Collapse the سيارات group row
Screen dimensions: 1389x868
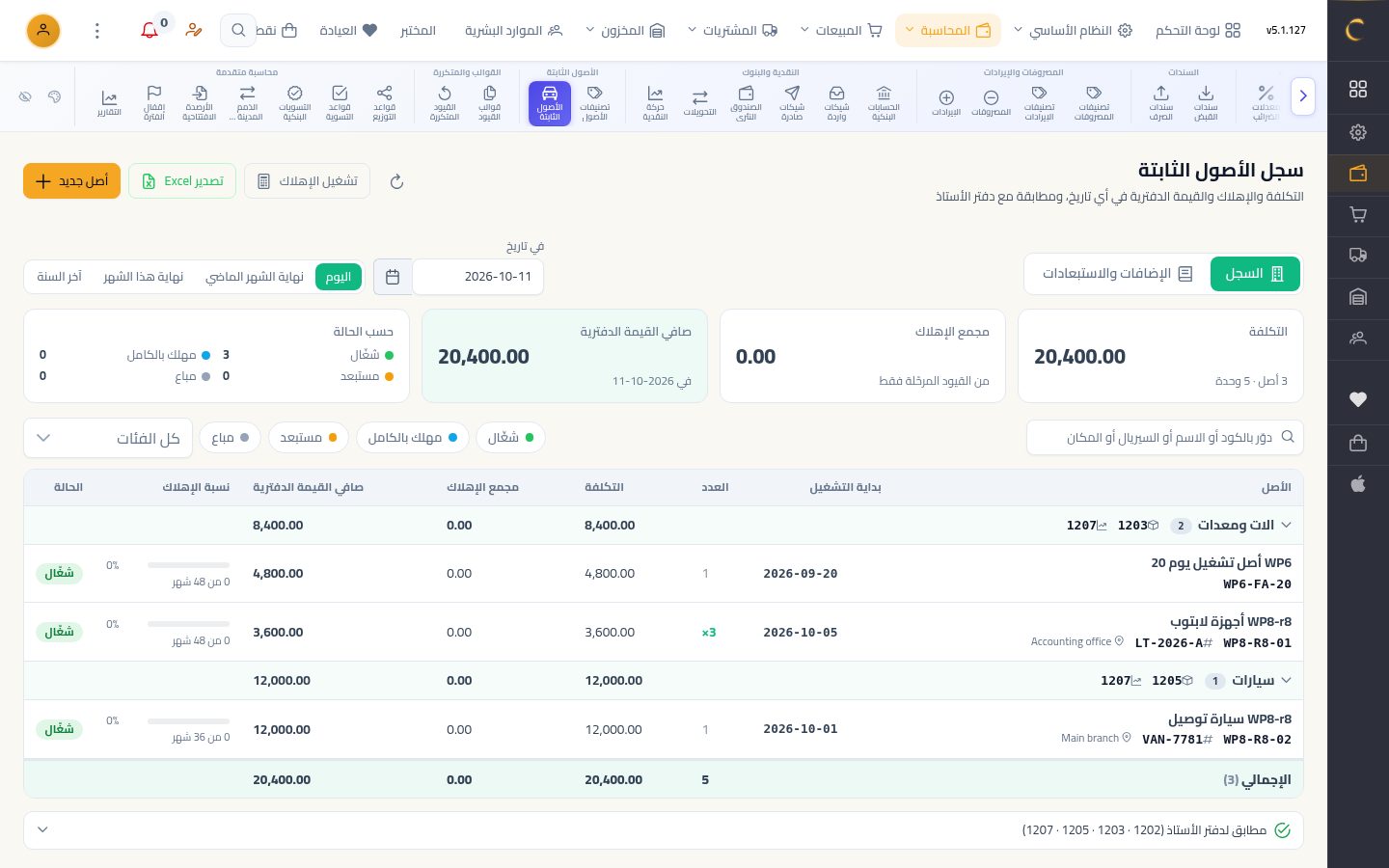(x=1286, y=680)
